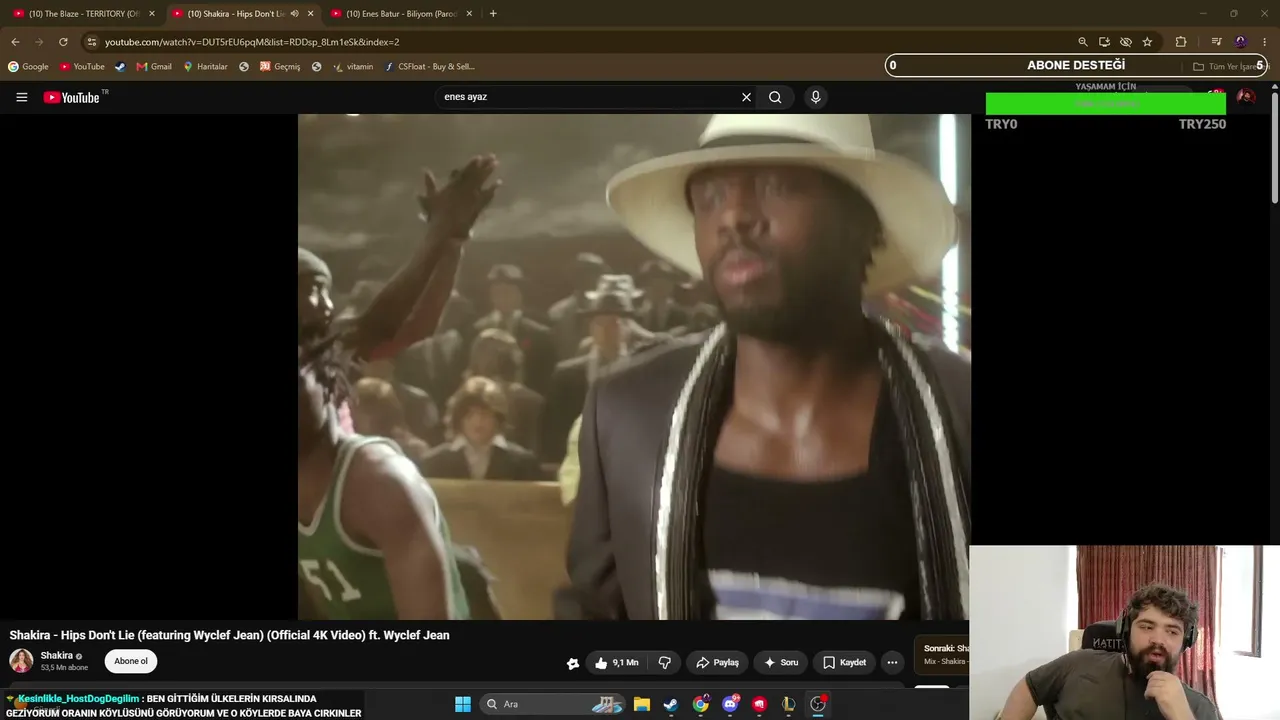Switch to The Blaze - TERRITORY tab

pos(84,14)
